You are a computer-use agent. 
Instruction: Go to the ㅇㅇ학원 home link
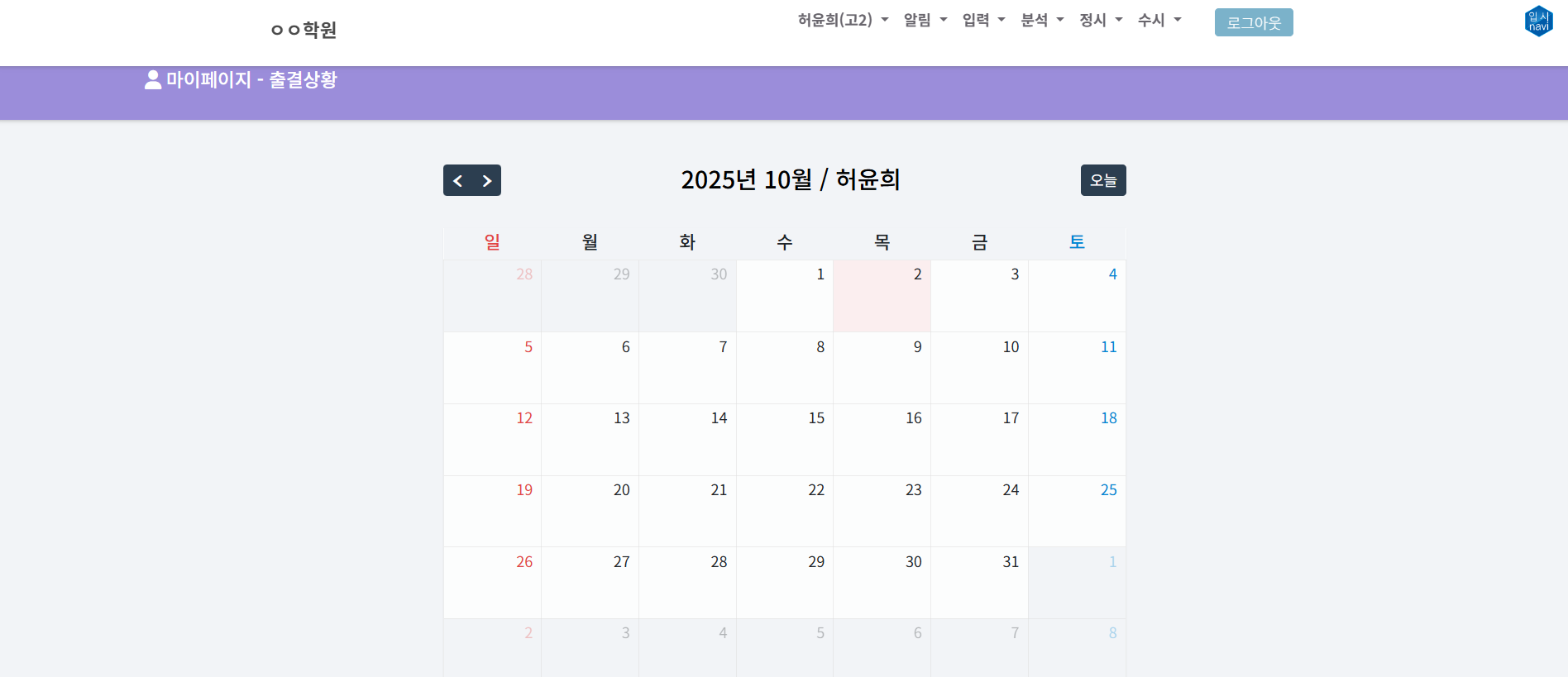tap(304, 30)
